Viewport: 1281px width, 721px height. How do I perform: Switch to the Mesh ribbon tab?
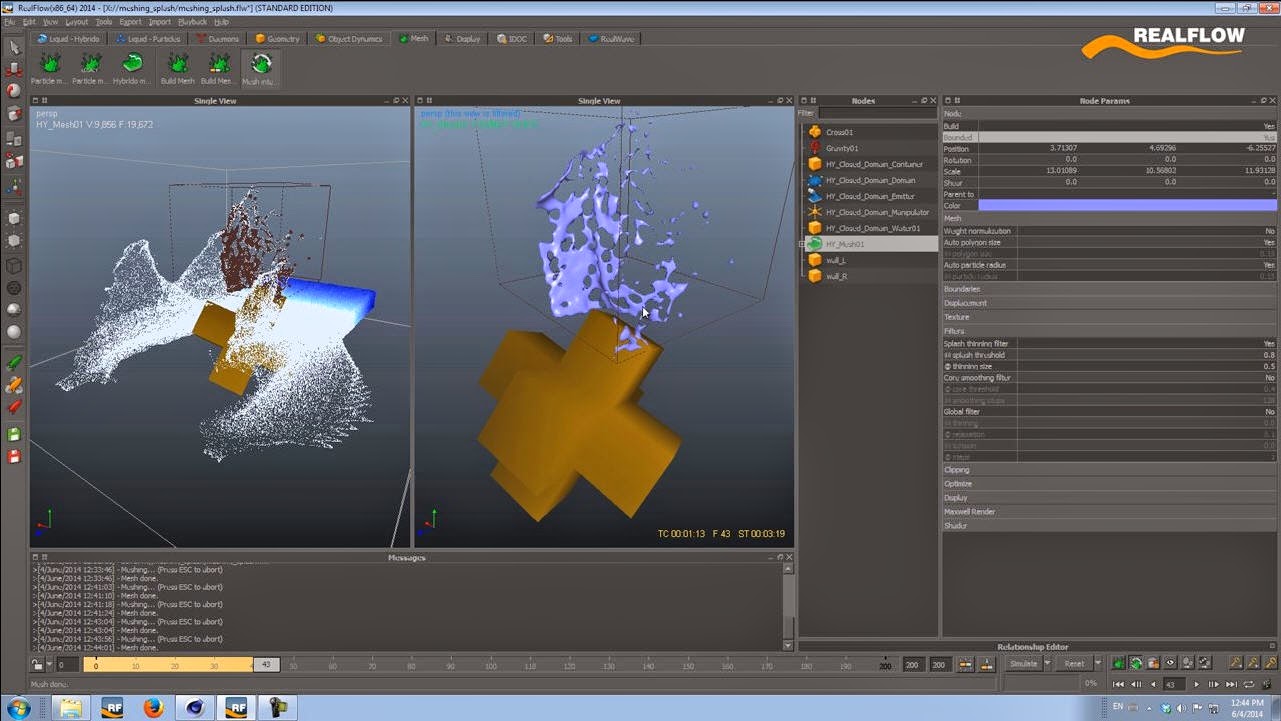pos(413,38)
